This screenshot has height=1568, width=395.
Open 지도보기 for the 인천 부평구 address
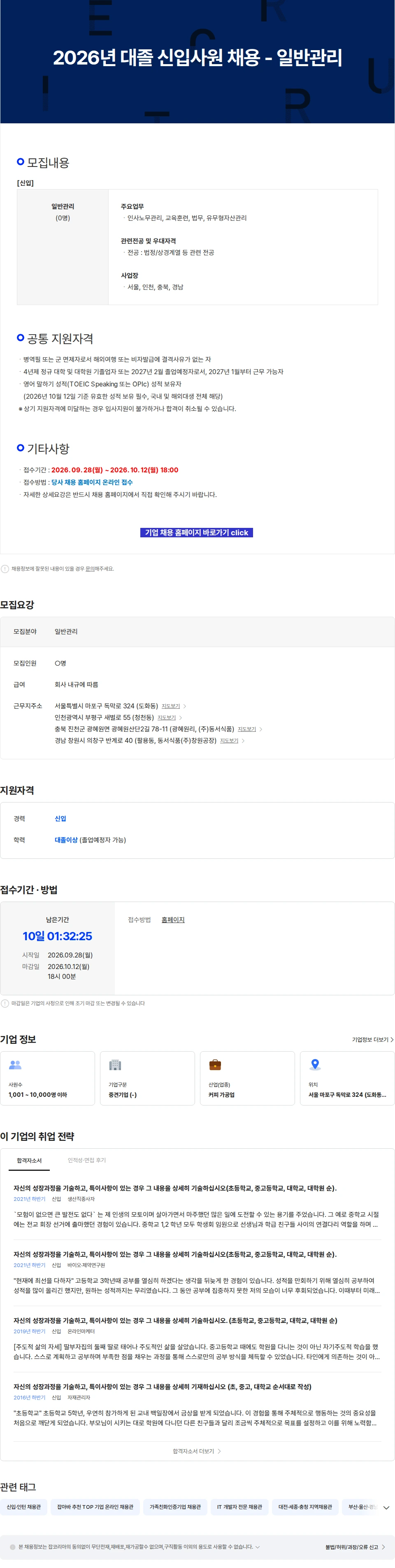coord(166,718)
